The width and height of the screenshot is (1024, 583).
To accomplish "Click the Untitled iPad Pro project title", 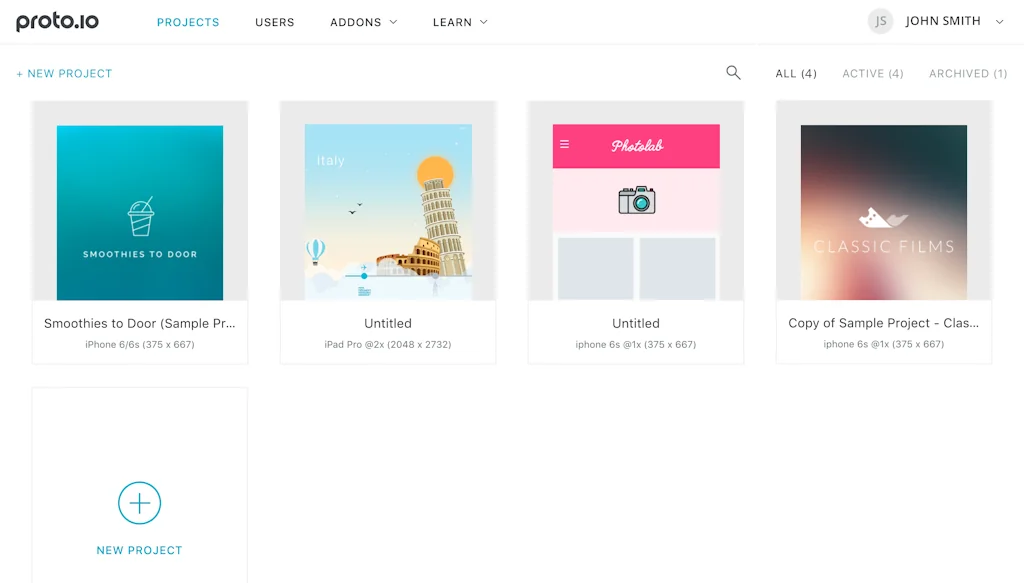I will [387, 323].
